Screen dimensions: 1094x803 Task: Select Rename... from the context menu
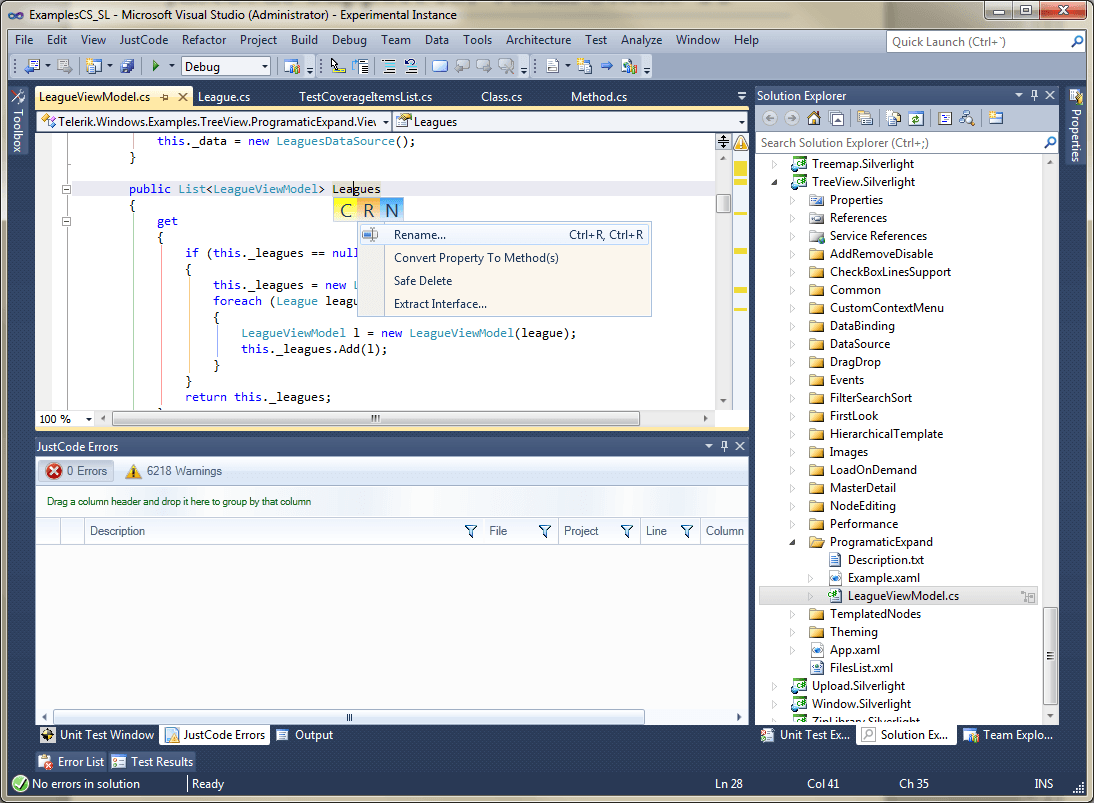420,235
